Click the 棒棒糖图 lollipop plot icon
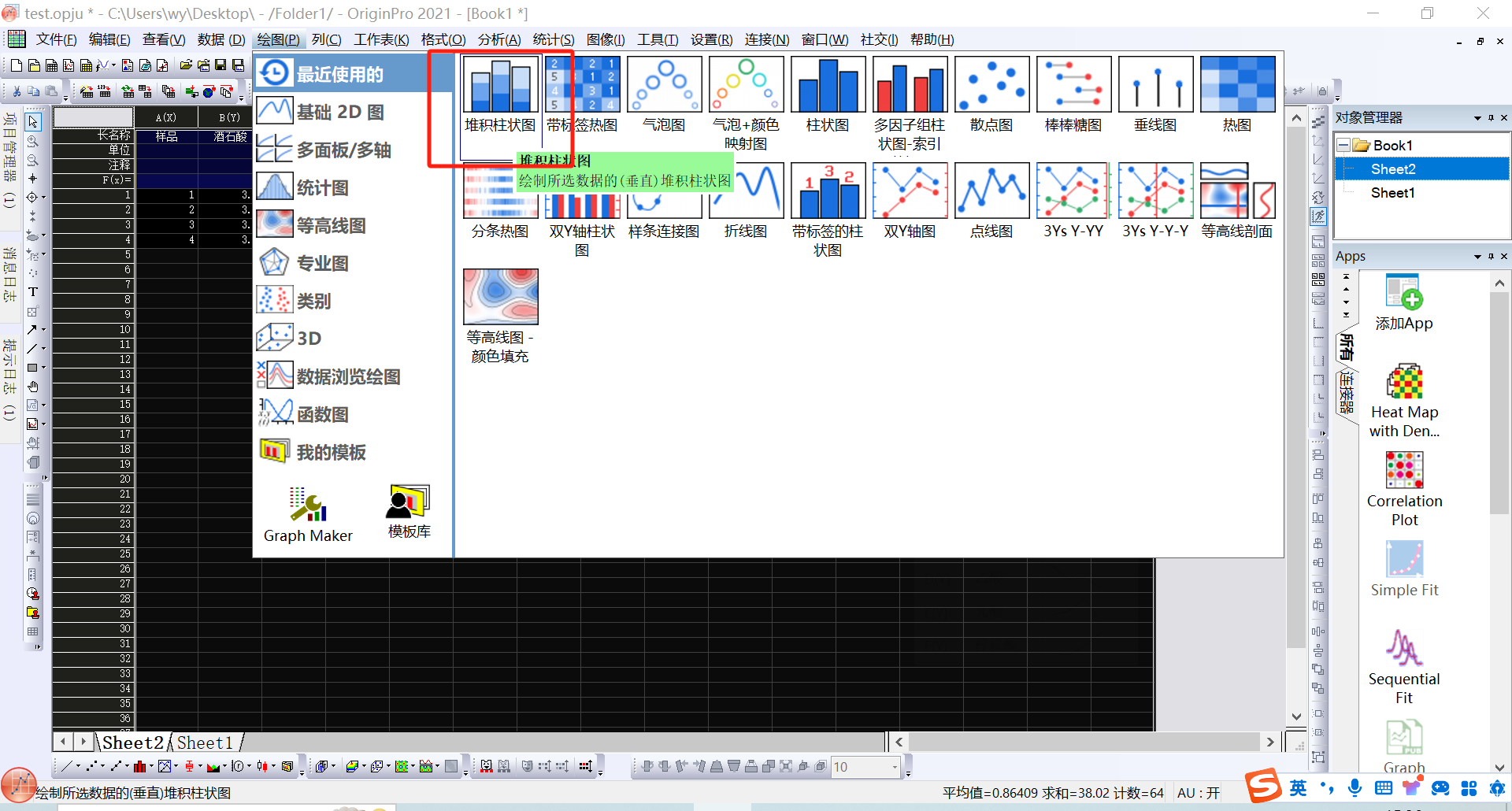 [1073, 85]
